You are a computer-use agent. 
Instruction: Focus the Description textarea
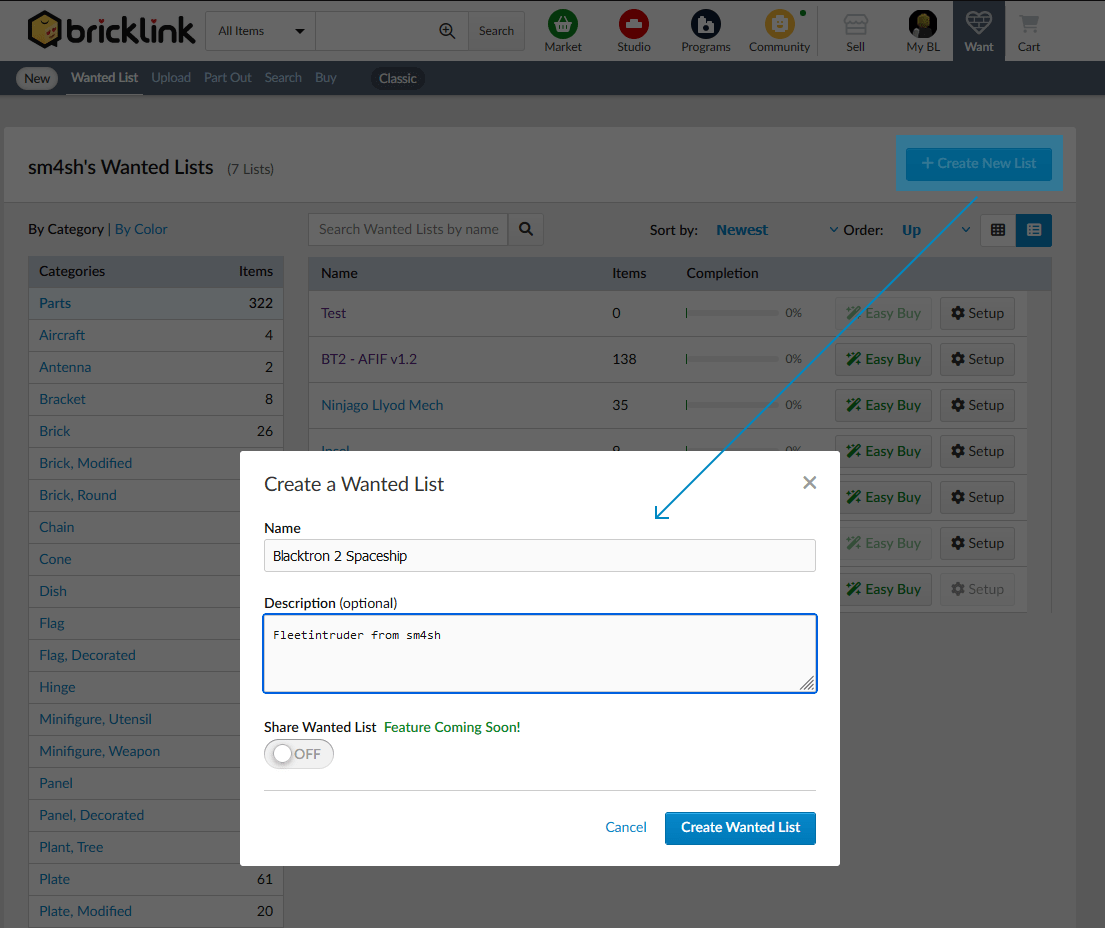coord(540,653)
